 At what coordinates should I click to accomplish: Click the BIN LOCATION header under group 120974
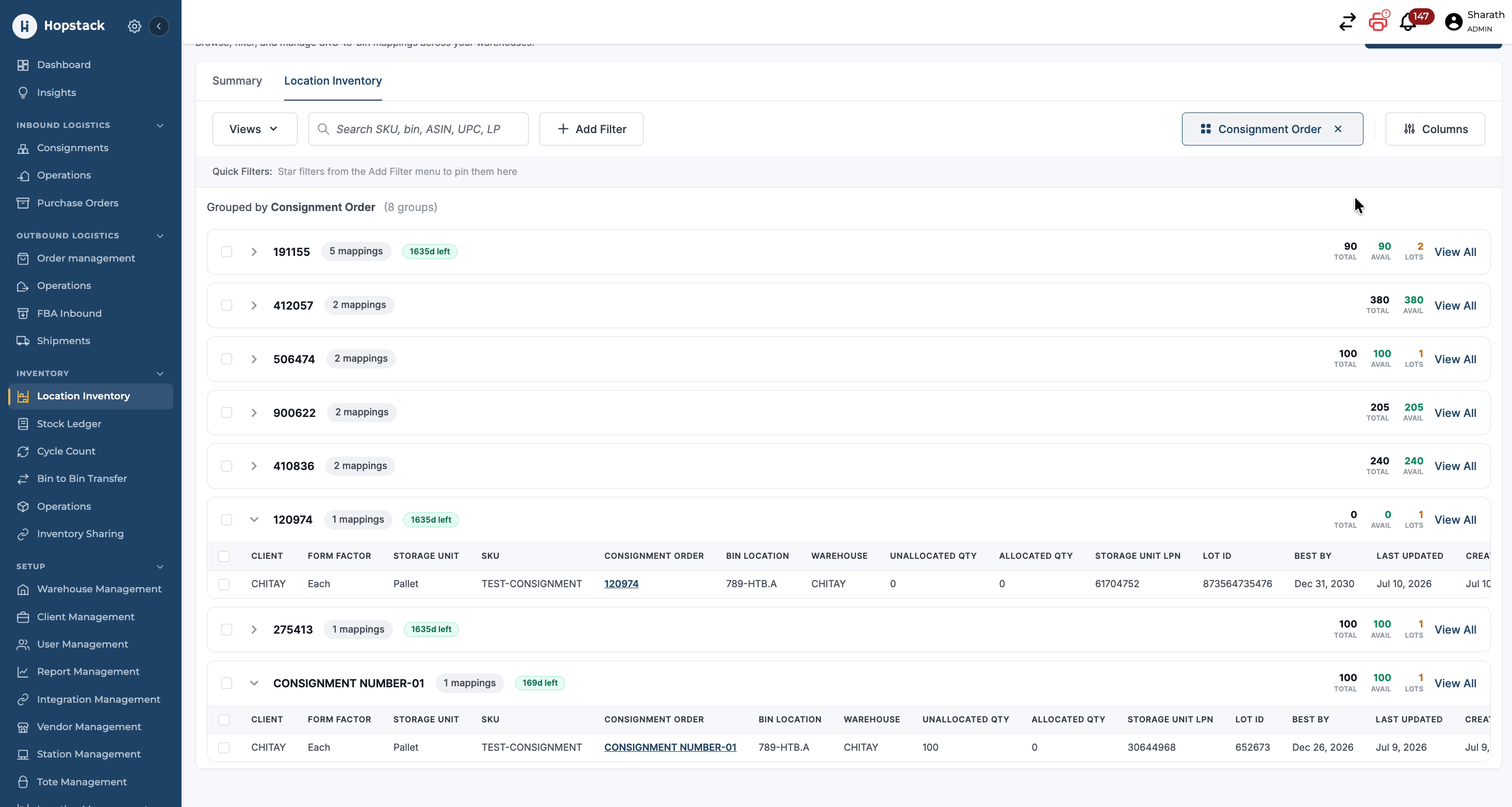pos(757,556)
